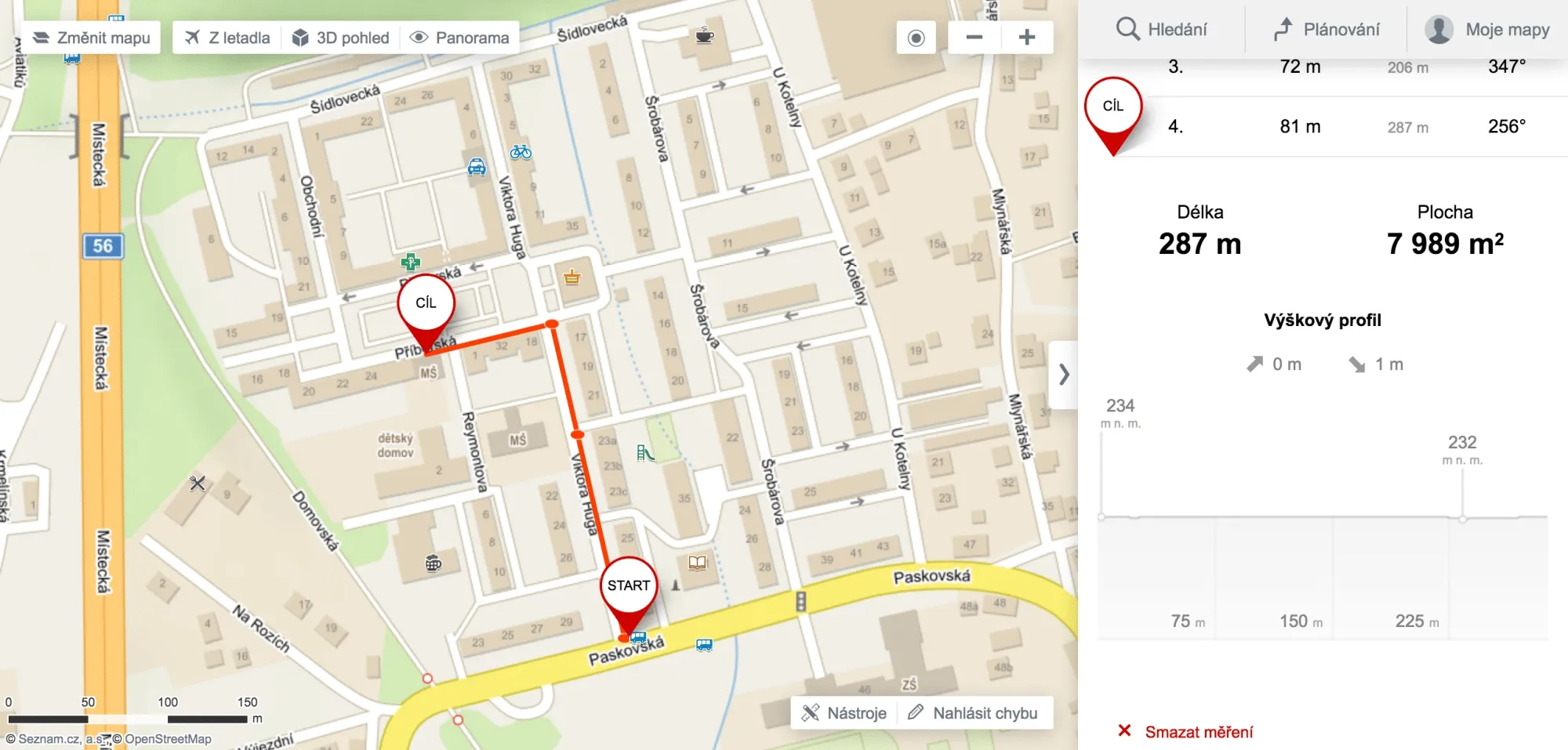Viewport: 1568px width, 750px height.
Task: Enable Panorama view
Action: click(459, 38)
